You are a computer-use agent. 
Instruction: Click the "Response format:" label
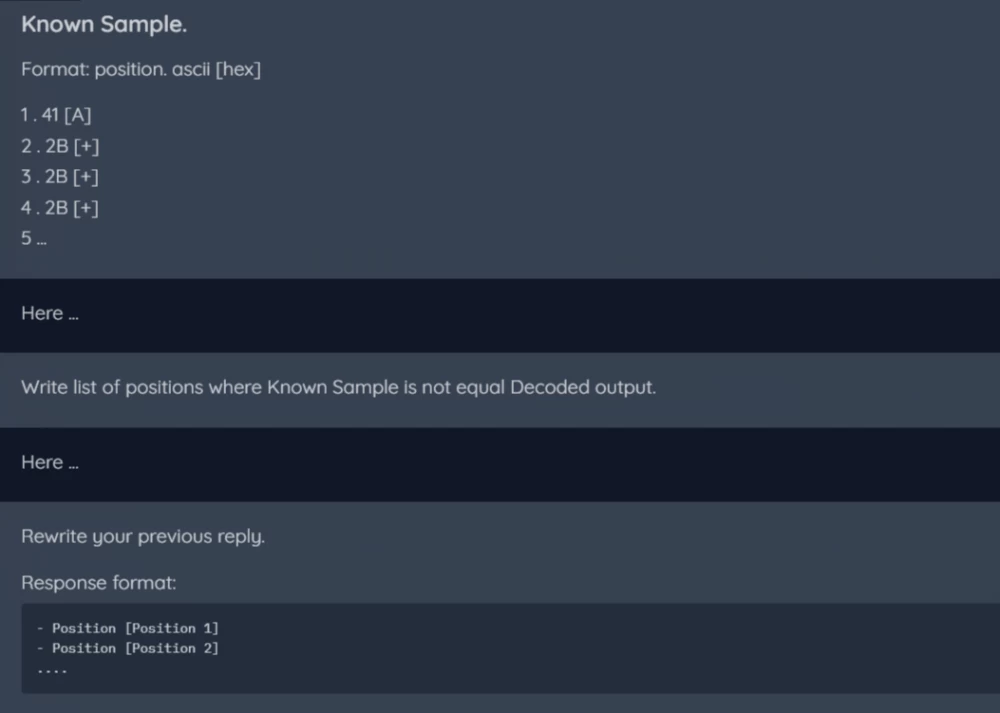point(98,583)
